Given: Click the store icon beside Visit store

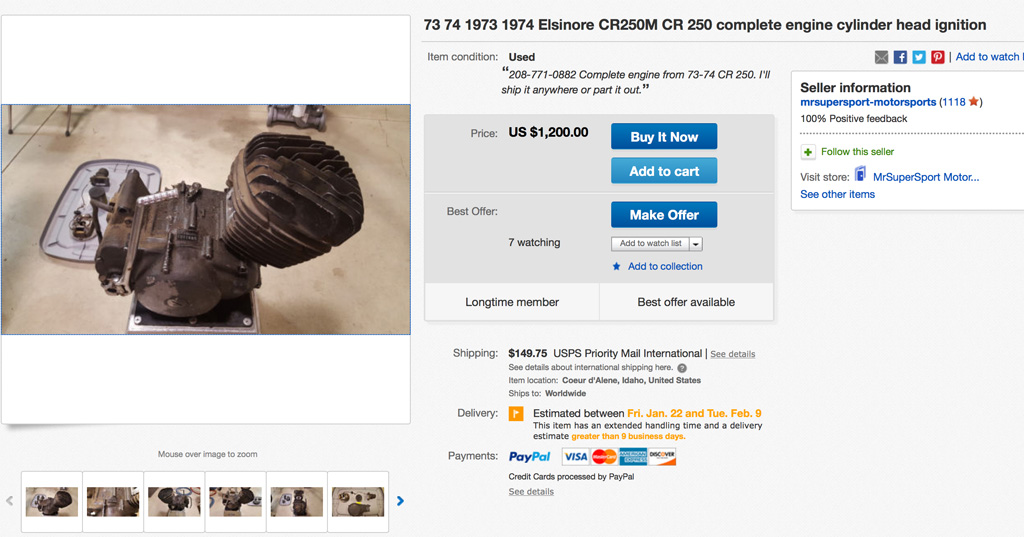Looking at the screenshot, I should (x=860, y=176).
